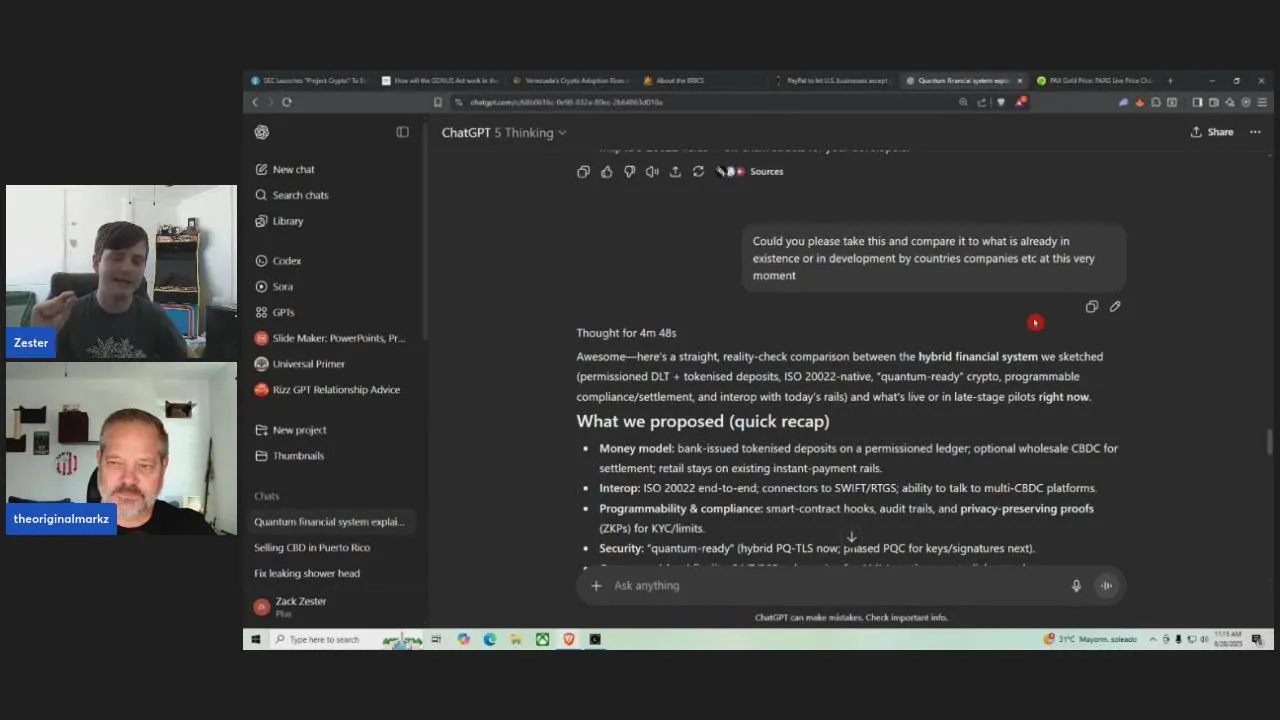
Task: Copy the previous response
Action: point(583,172)
